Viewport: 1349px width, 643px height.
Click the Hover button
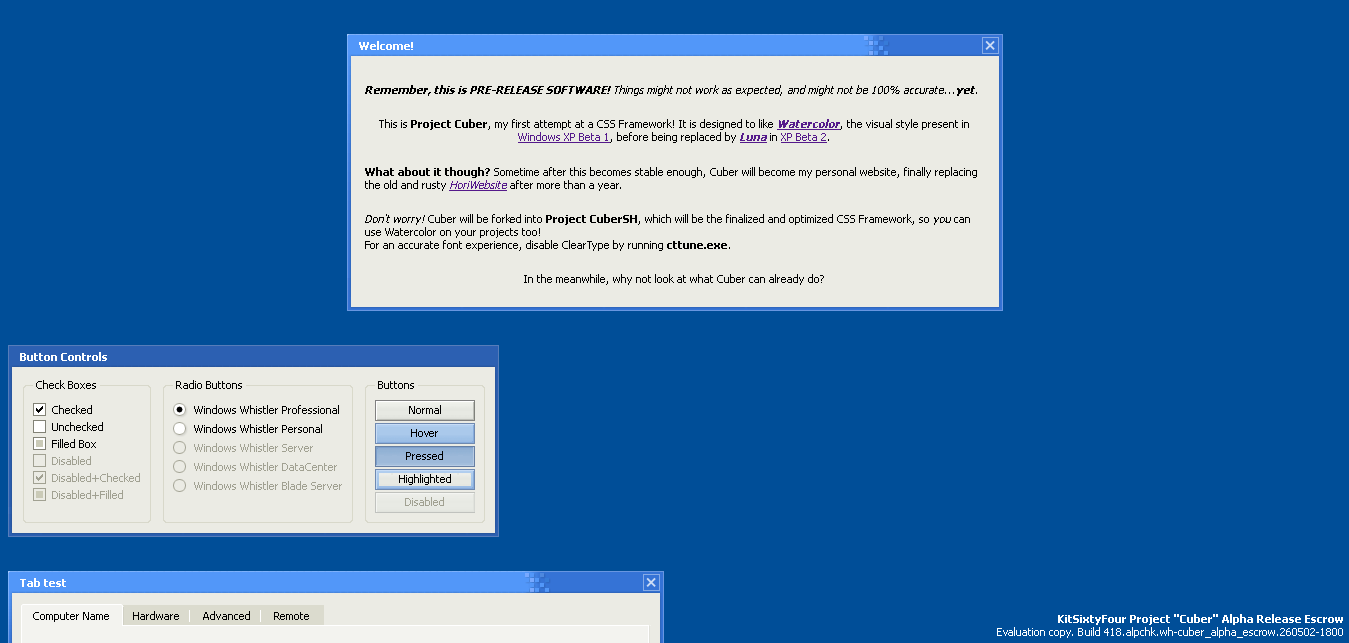point(425,433)
